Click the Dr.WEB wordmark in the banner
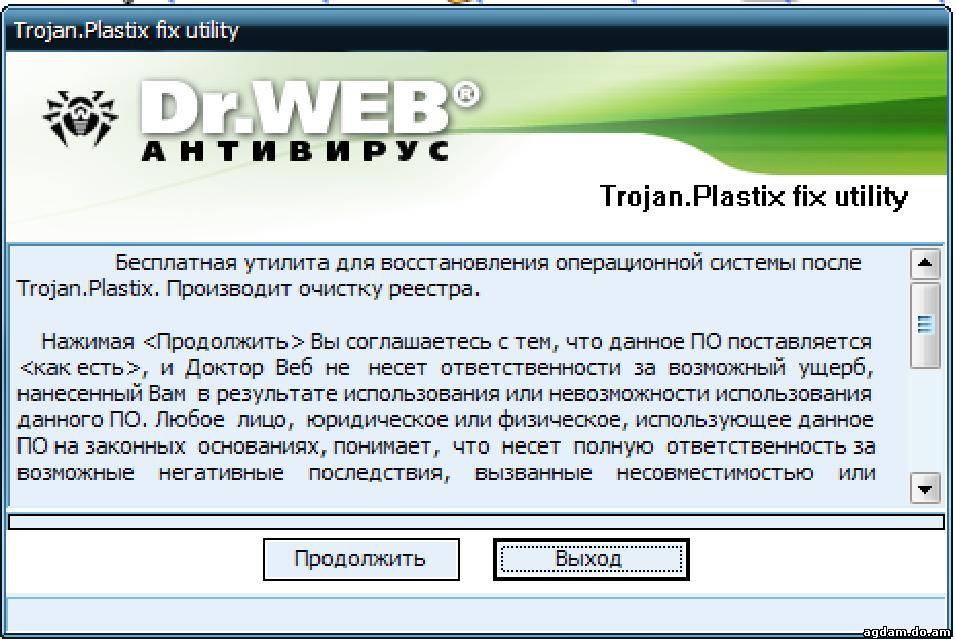Image resolution: width=956 pixels, height=642 pixels. [311, 109]
